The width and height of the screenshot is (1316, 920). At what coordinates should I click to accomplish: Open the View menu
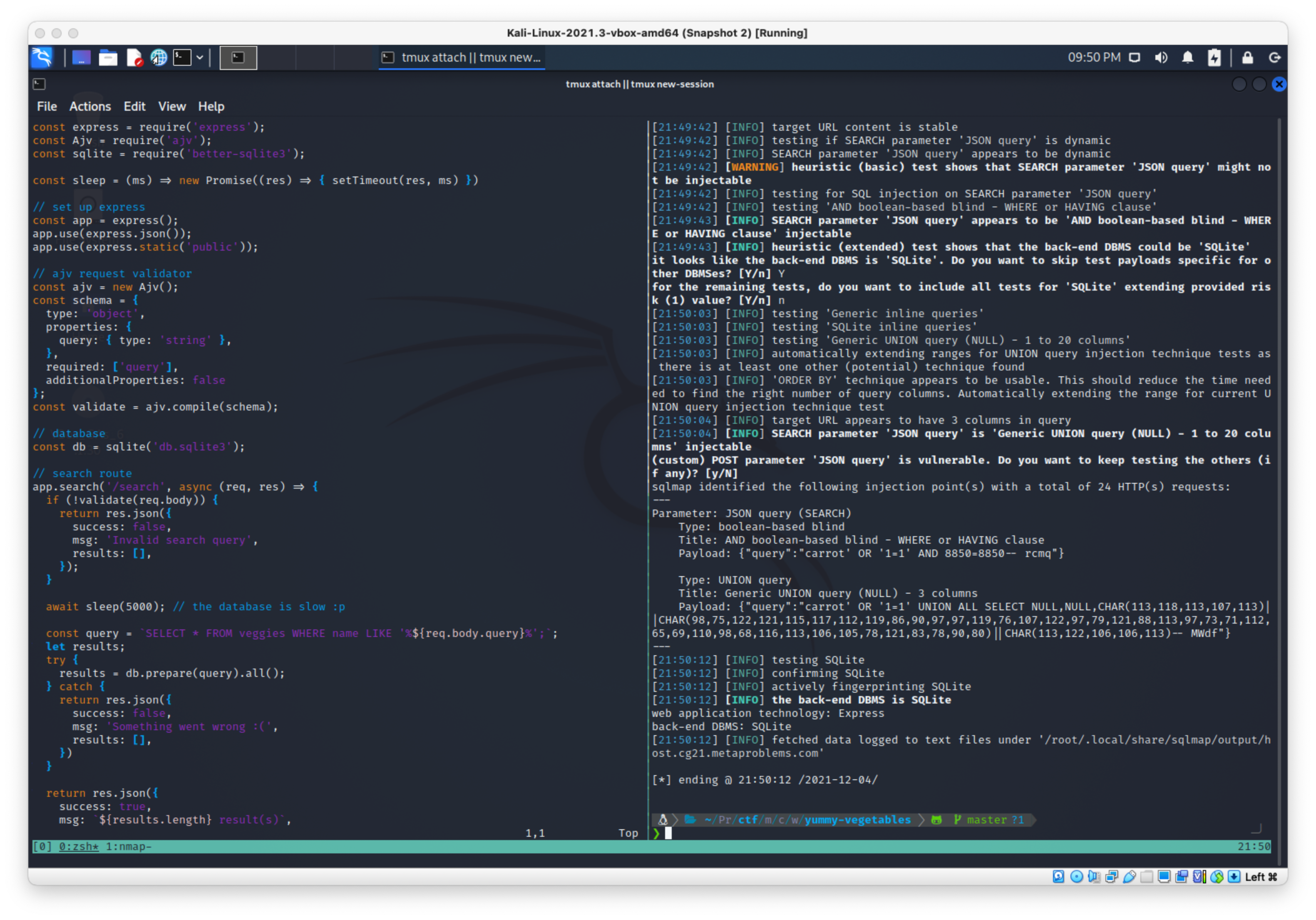click(172, 107)
